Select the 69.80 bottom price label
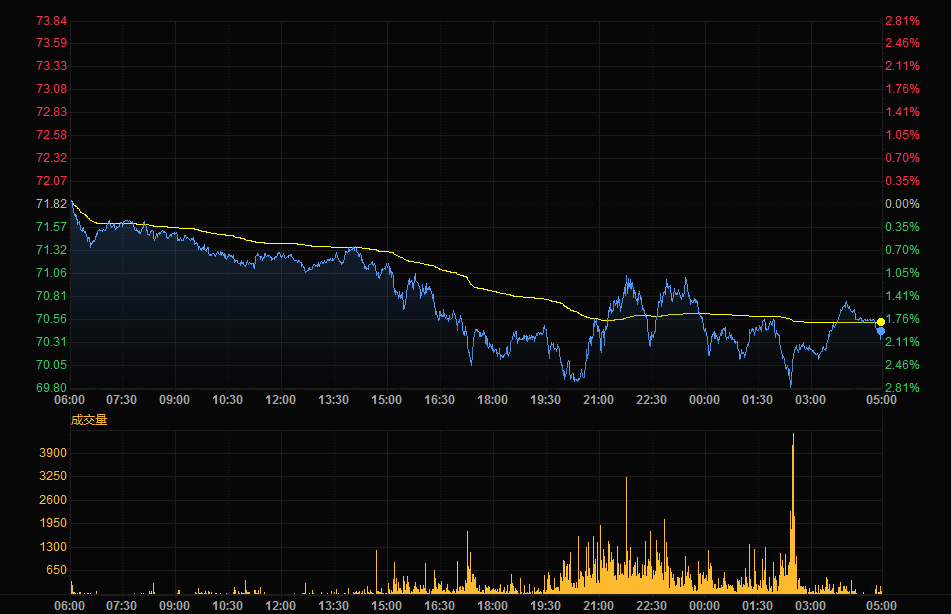 (51, 388)
